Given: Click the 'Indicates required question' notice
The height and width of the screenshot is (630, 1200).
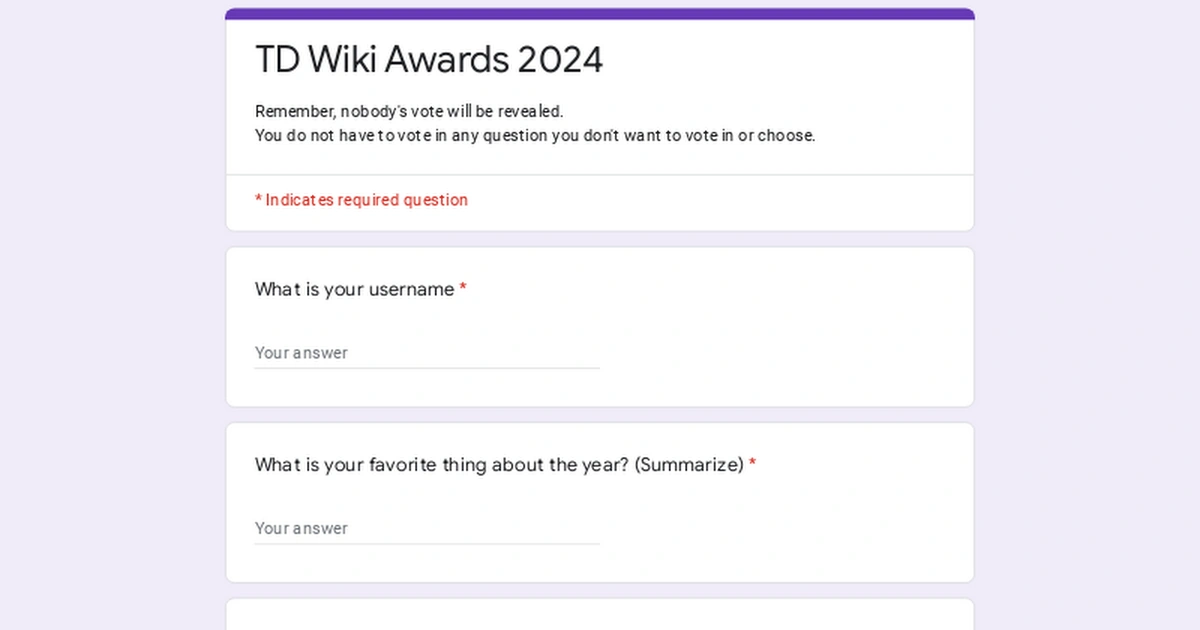Looking at the screenshot, I should (366, 200).
